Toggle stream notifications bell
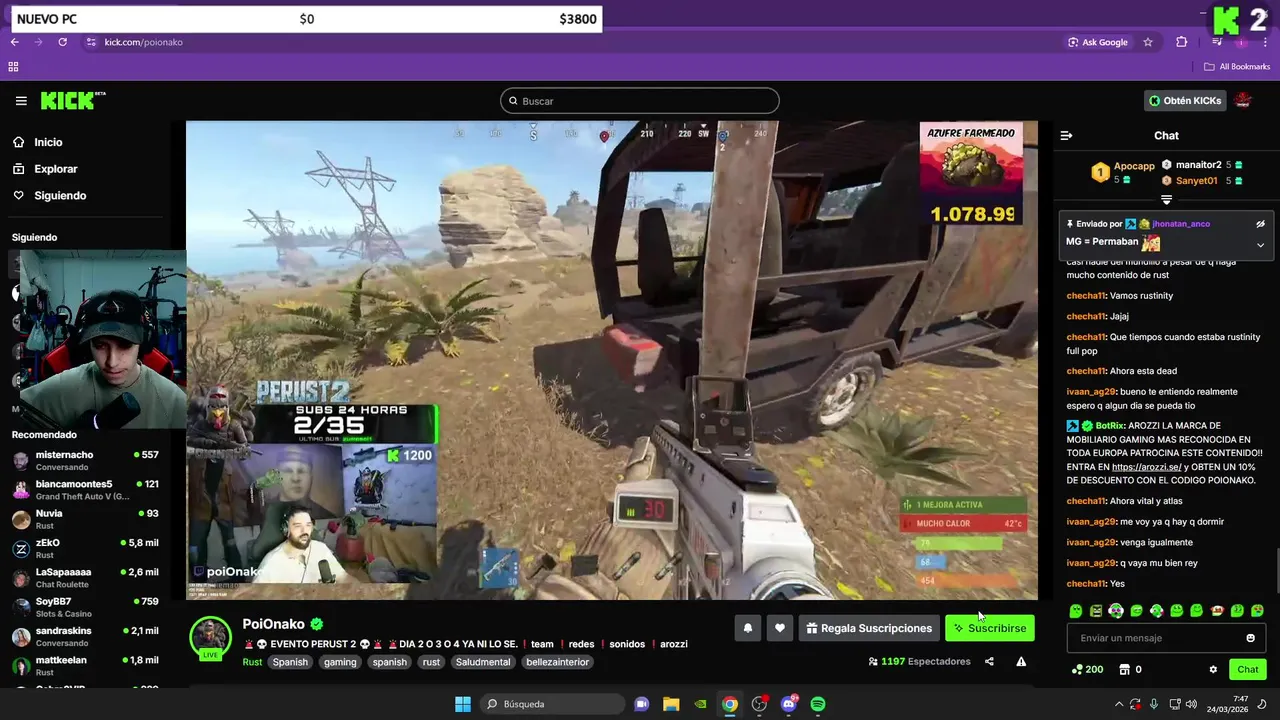 [x=747, y=628]
